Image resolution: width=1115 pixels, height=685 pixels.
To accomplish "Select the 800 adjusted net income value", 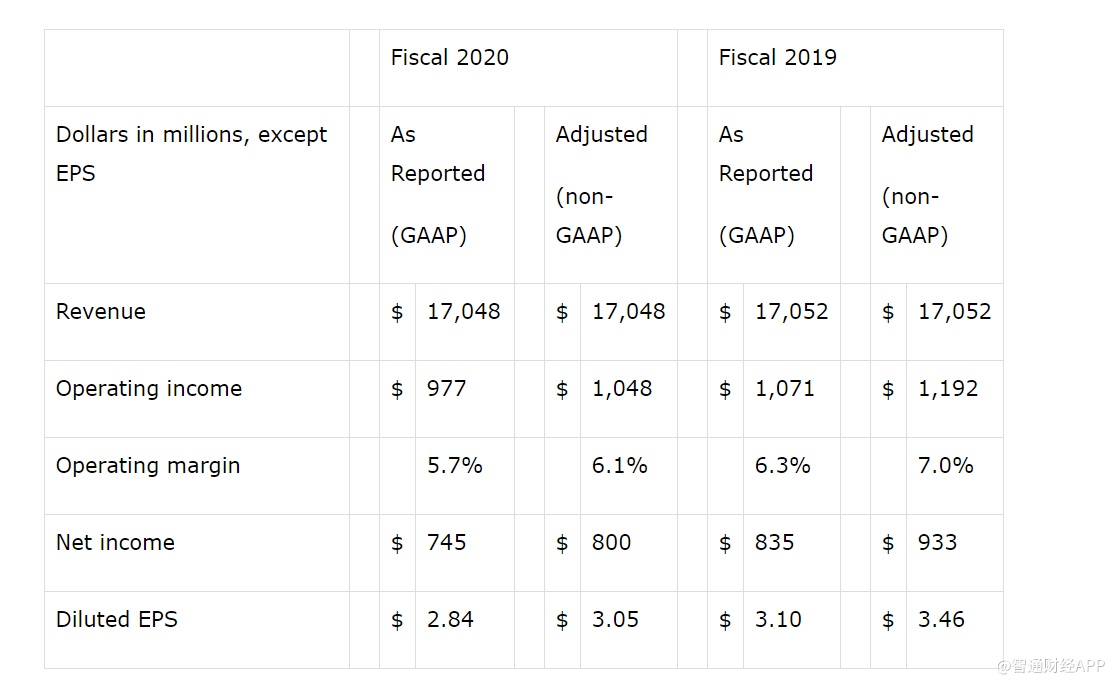I will click(x=612, y=543).
